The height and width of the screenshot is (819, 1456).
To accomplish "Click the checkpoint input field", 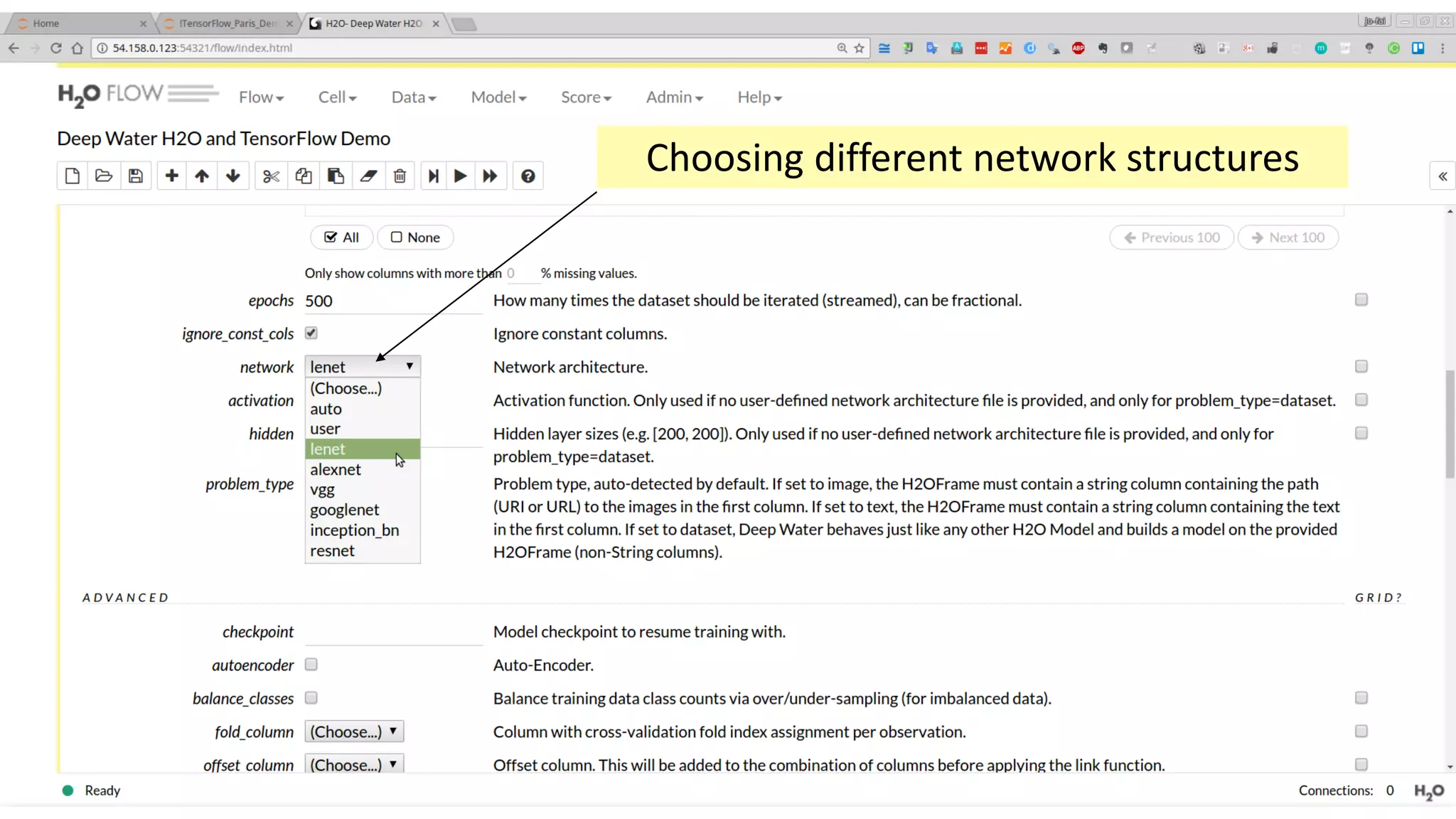I will (x=394, y=632).
